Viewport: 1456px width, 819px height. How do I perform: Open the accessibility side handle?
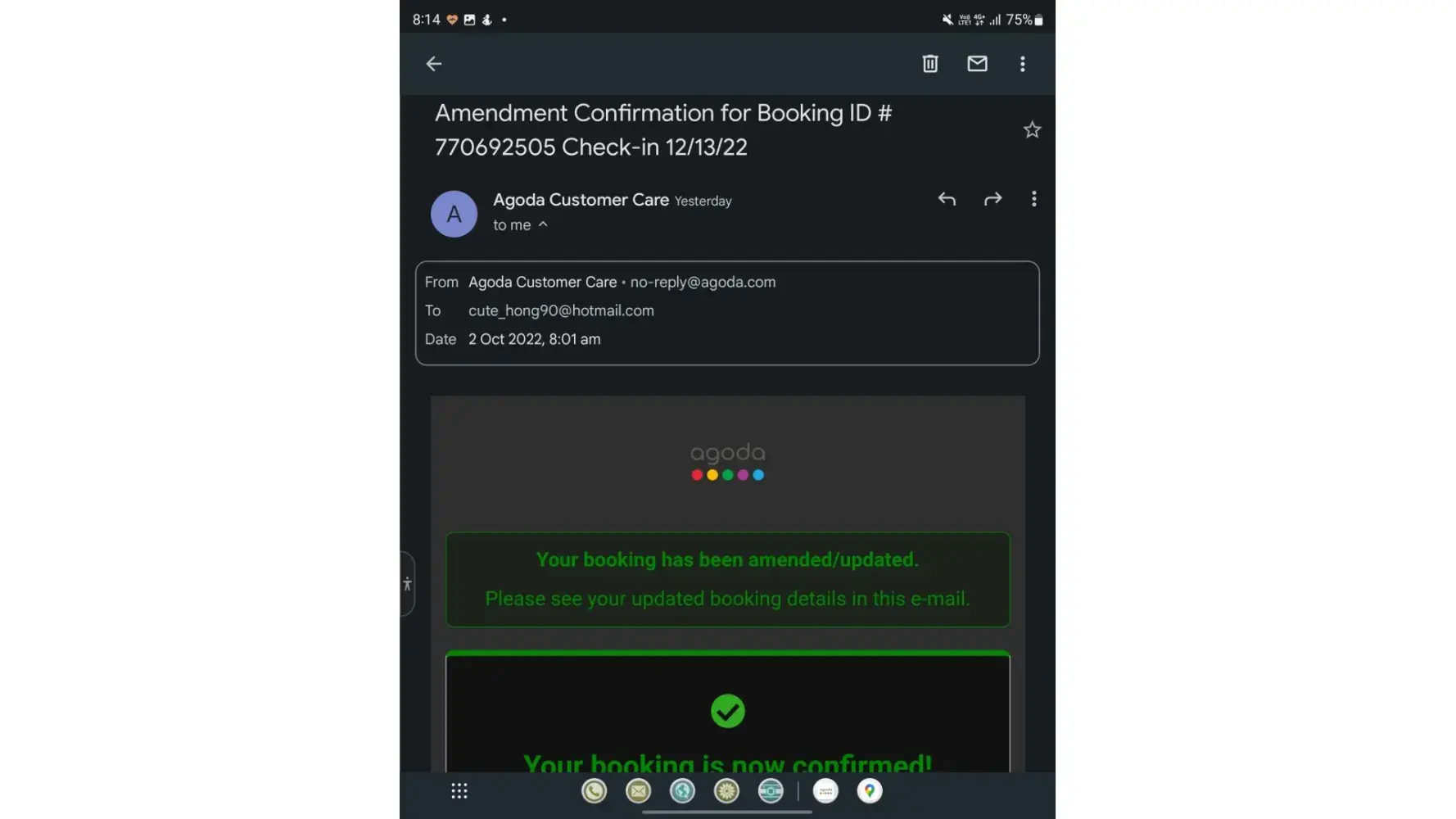tap(407, 584)
